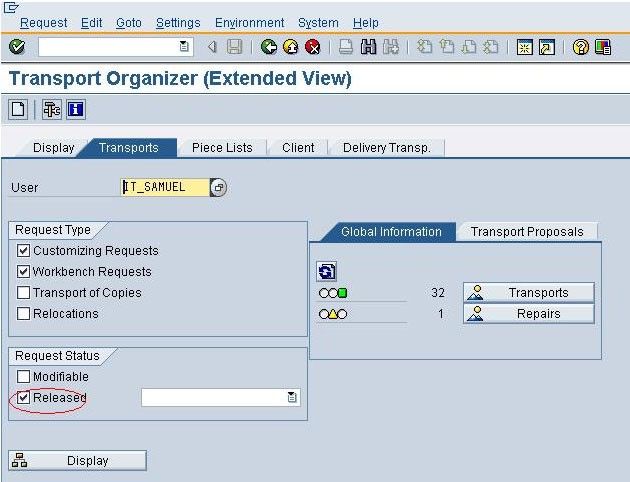Select the Transports tab
Image resolution: width=630 pixels, height=482 pixels.
click(129, 148)
